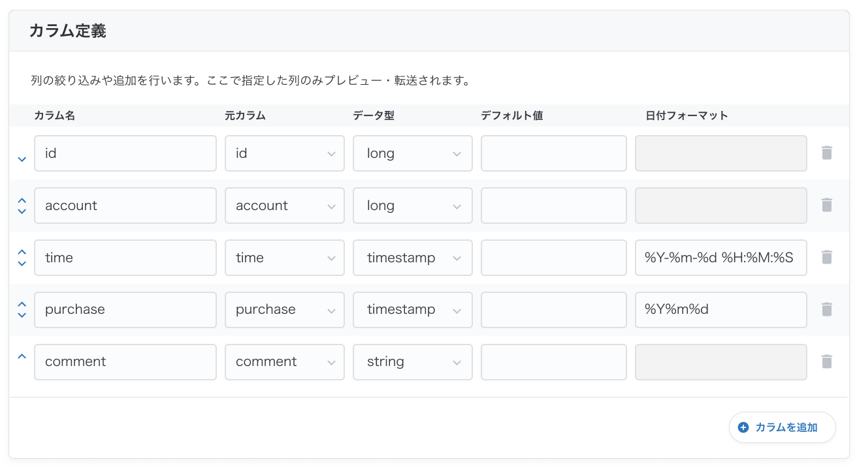The image size is (857, 475).
Task: Click the カラムを追加 button
Action: [782, 427]
